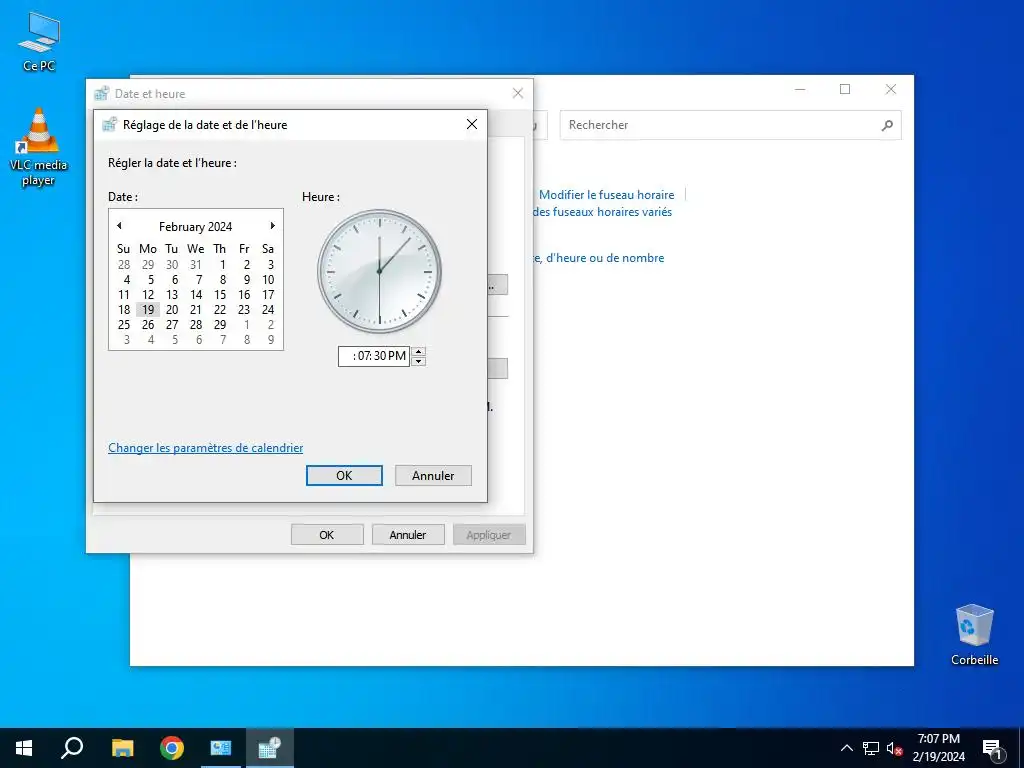Open muted volume tray icon
This screenshot has width=1024, height=768.
(894, 748)
